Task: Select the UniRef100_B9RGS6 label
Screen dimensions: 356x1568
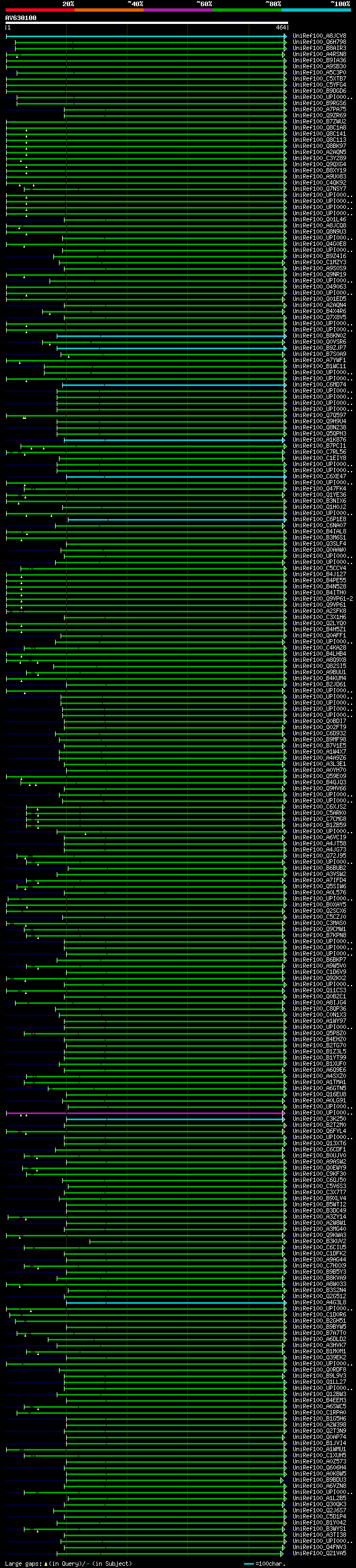Action: (x=319, y=103)
